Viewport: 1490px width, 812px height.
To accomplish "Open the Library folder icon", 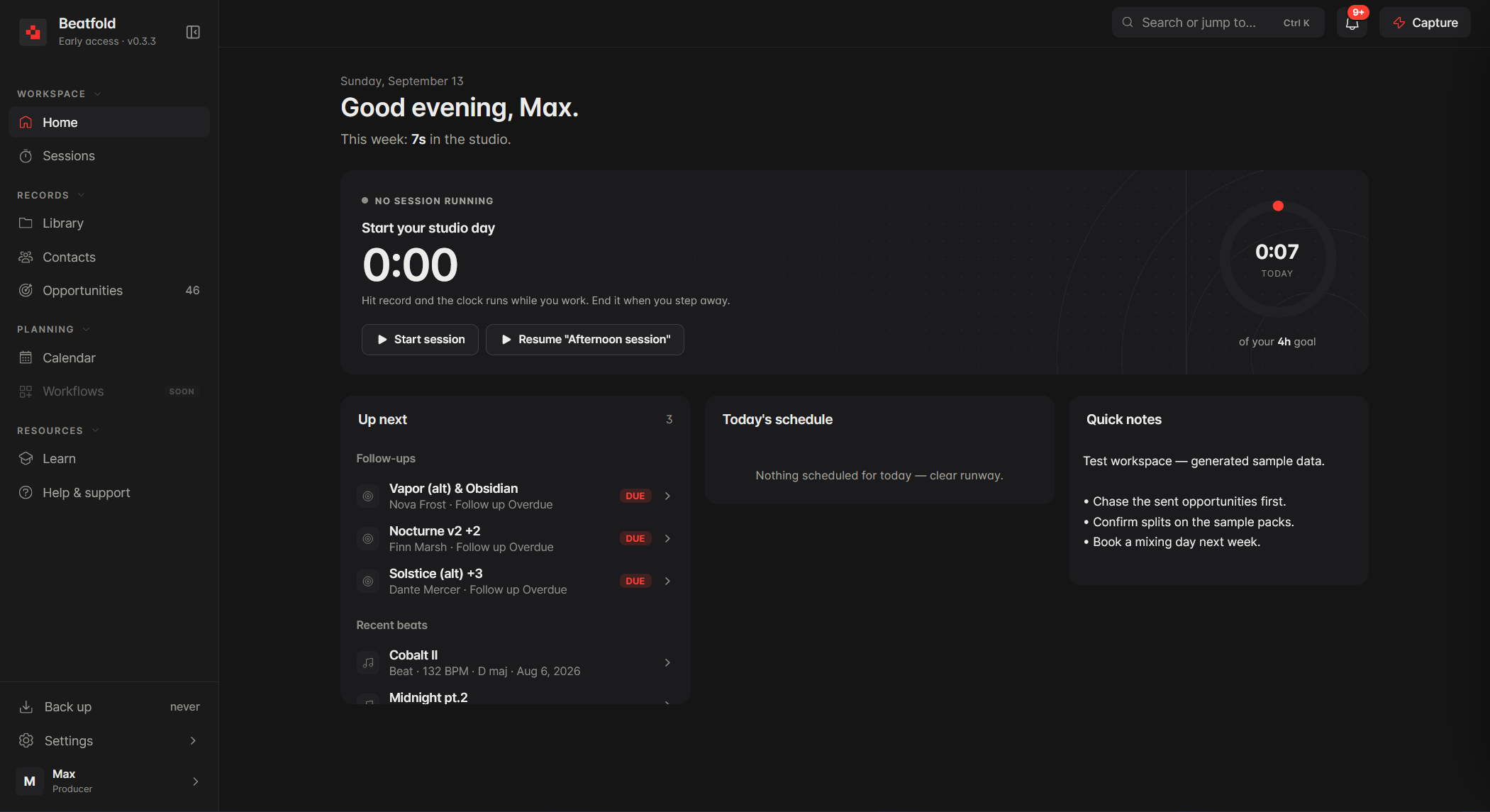I will coord(26,223).
